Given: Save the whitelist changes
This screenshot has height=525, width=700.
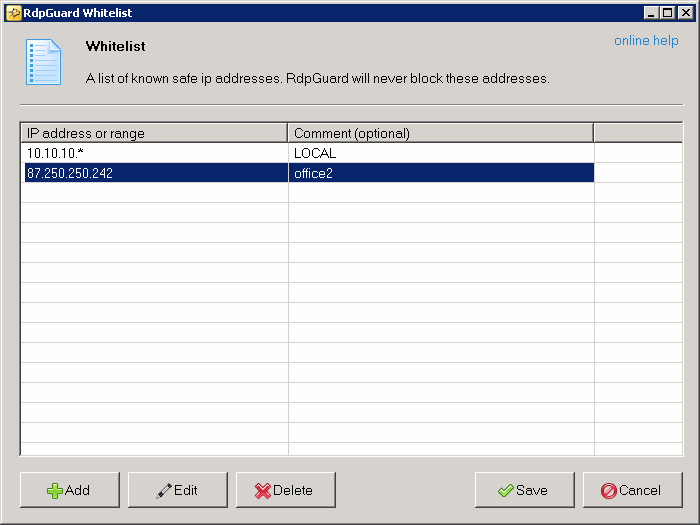Looking at the screenshot, I should click(525, 490).
